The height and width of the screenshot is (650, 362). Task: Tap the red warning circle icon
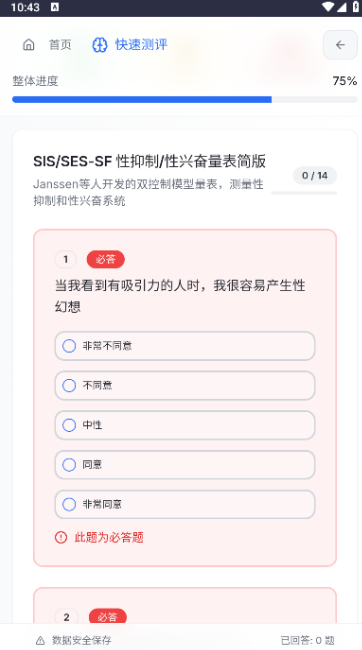coord(61,538)
